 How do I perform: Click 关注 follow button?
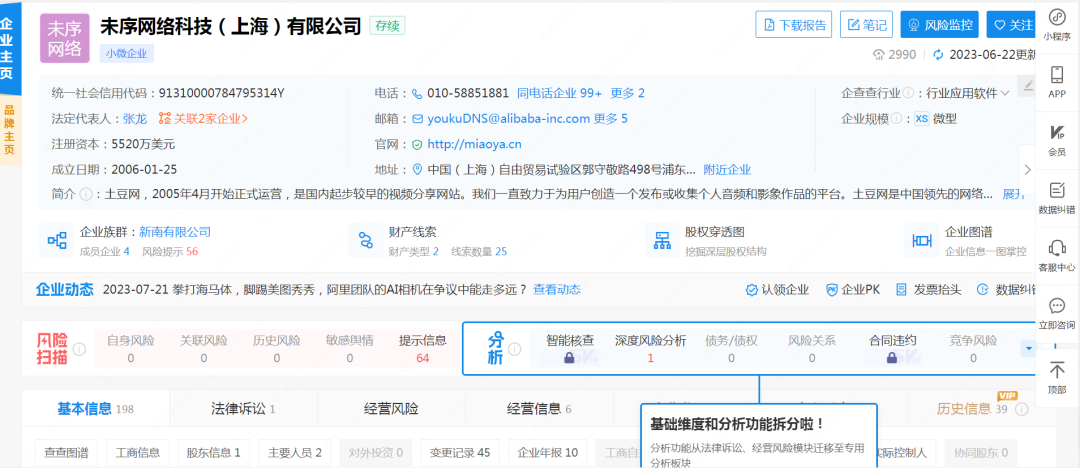click(x=1011, y=25)
